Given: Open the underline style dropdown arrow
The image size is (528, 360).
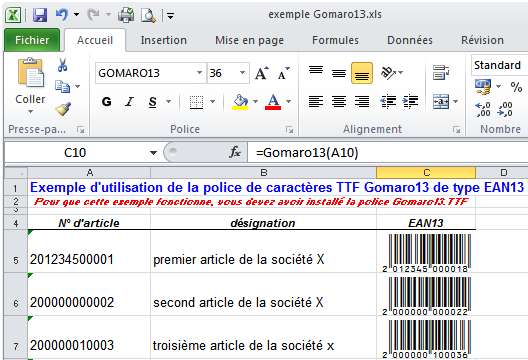Looking at the screenshot, I should (x=168, y=101).
